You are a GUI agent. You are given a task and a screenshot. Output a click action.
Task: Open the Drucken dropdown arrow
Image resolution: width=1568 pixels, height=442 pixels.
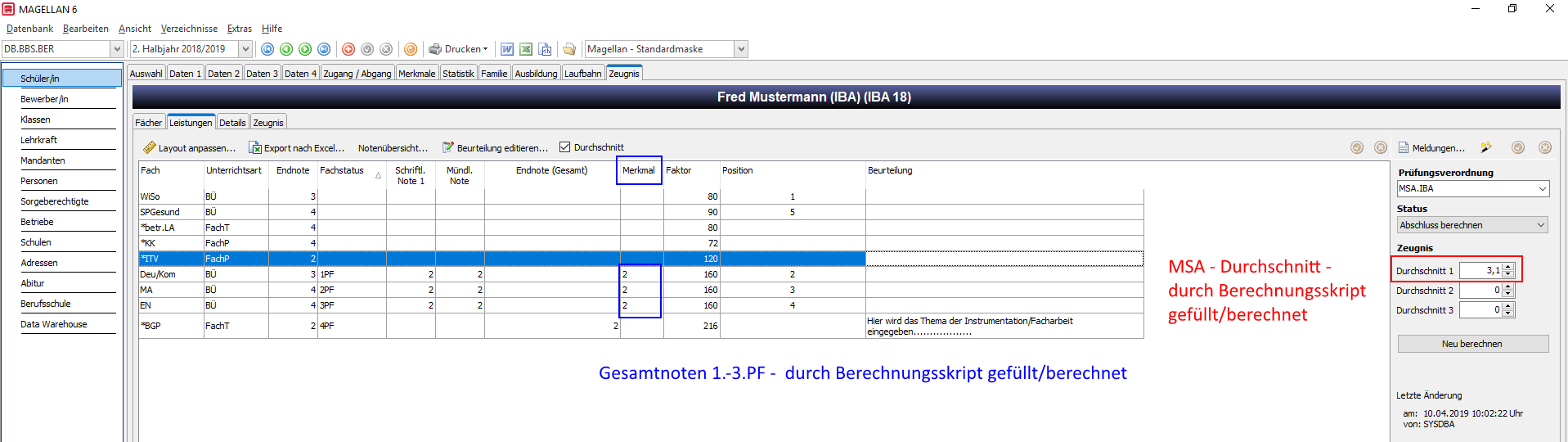pyautogui.click(x=486, y=49)
